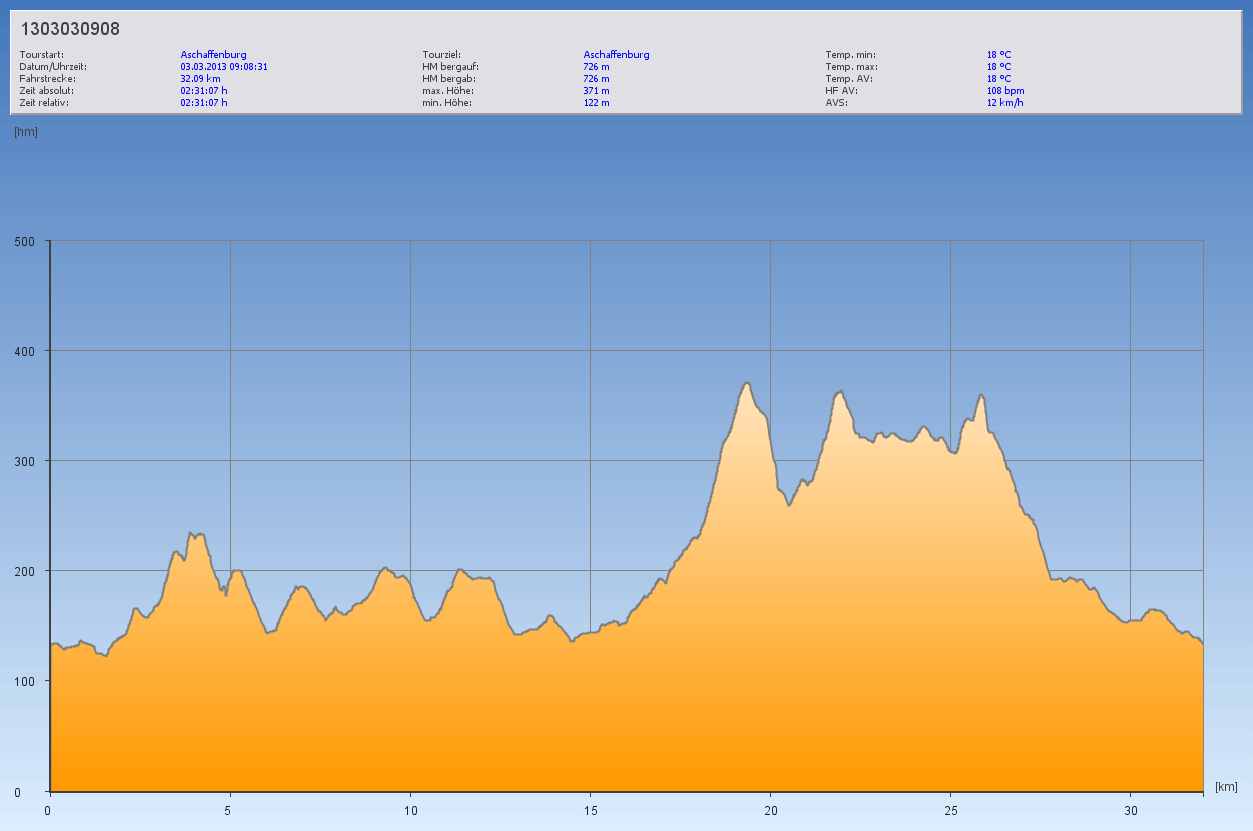Select the HF AV value 108 bpm
The height and width of the screenshot is (831, 1253).
click(1005, 90)
